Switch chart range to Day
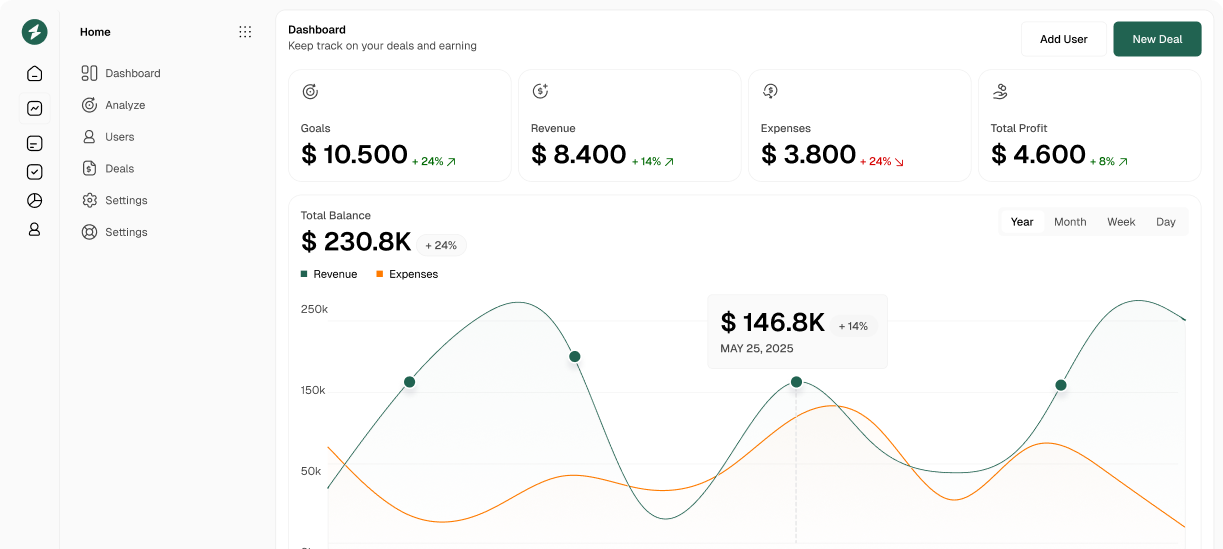Image resolution: width=1223 pixels, height=549 pixels. coord(1166,222)
